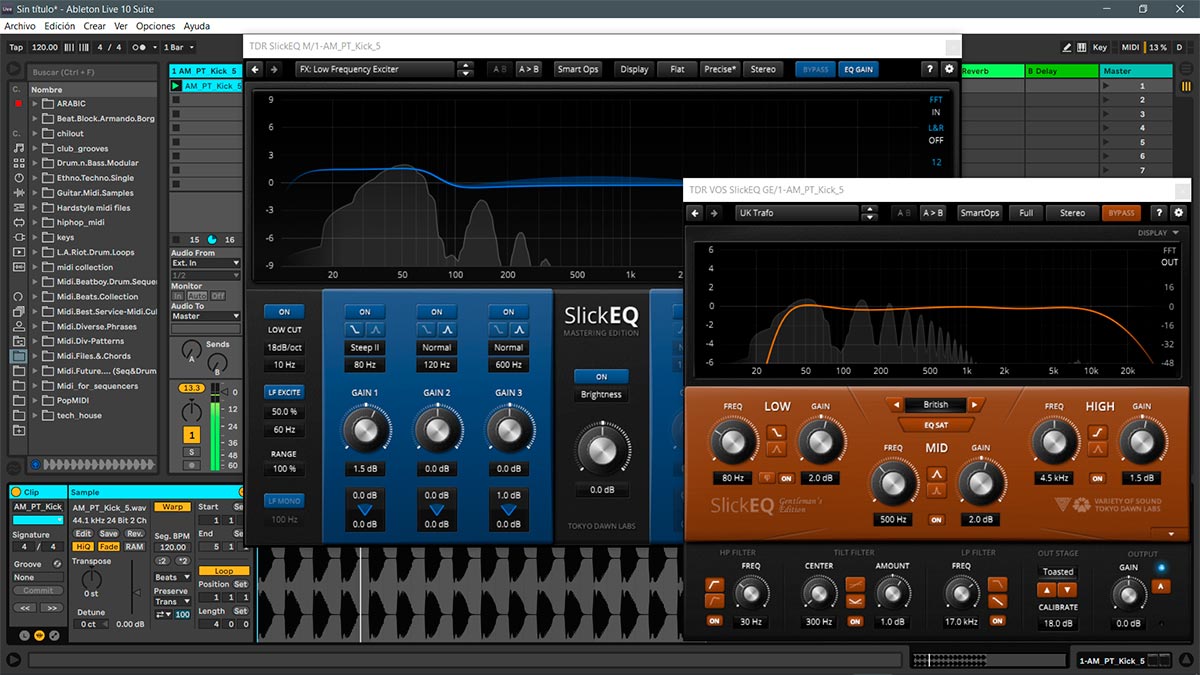Click the Hot-Swap Groove icon

[58, 564]
